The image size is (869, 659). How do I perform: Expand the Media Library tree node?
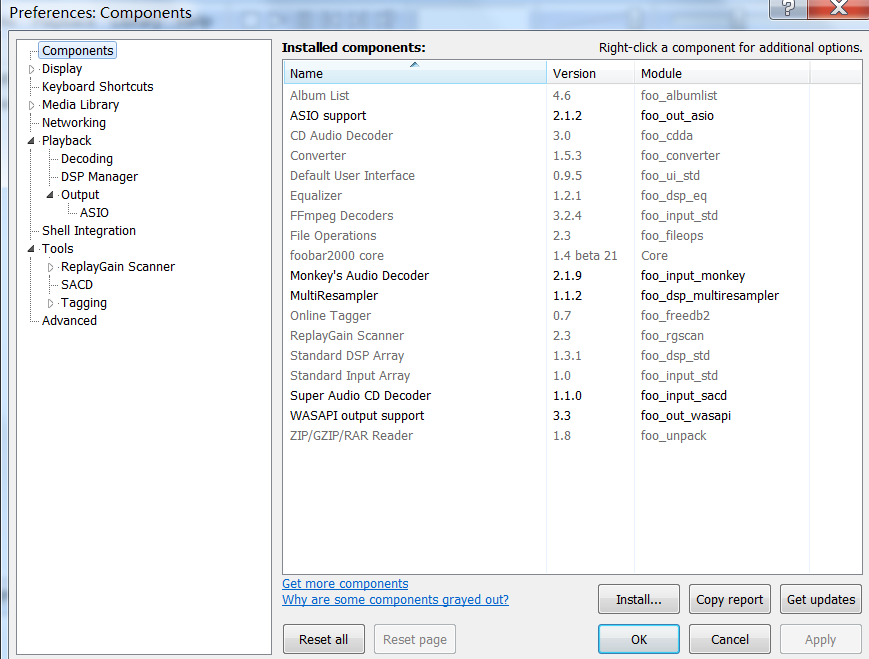coord(32,105)
